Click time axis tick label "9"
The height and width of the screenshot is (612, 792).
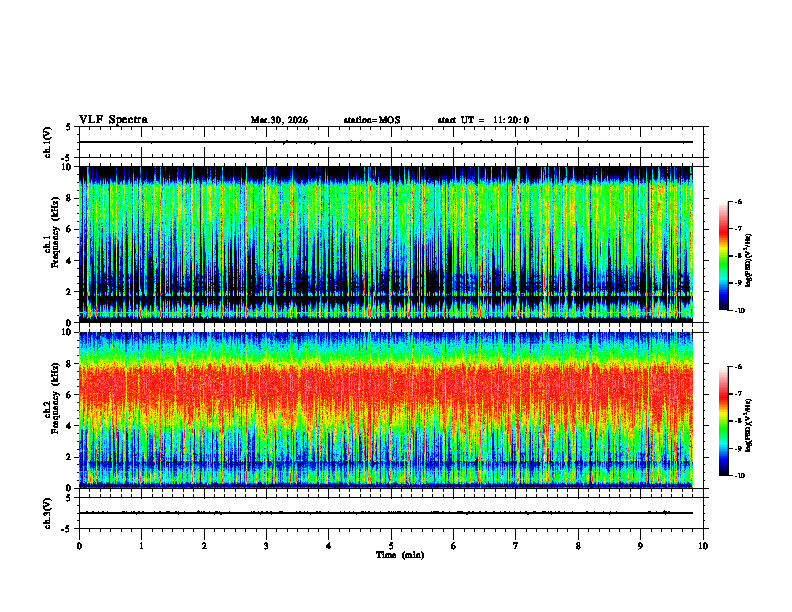pos(640,546)
